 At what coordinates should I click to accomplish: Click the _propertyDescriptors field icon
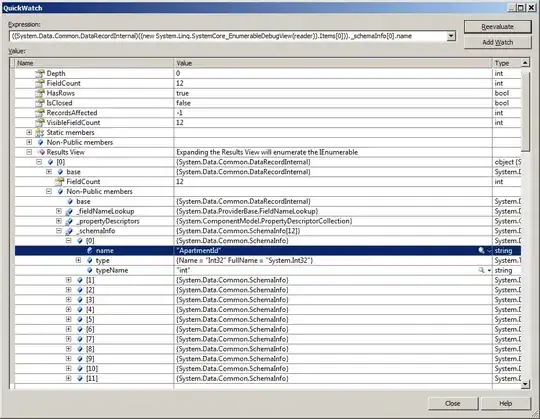click(x=69, y=221)
